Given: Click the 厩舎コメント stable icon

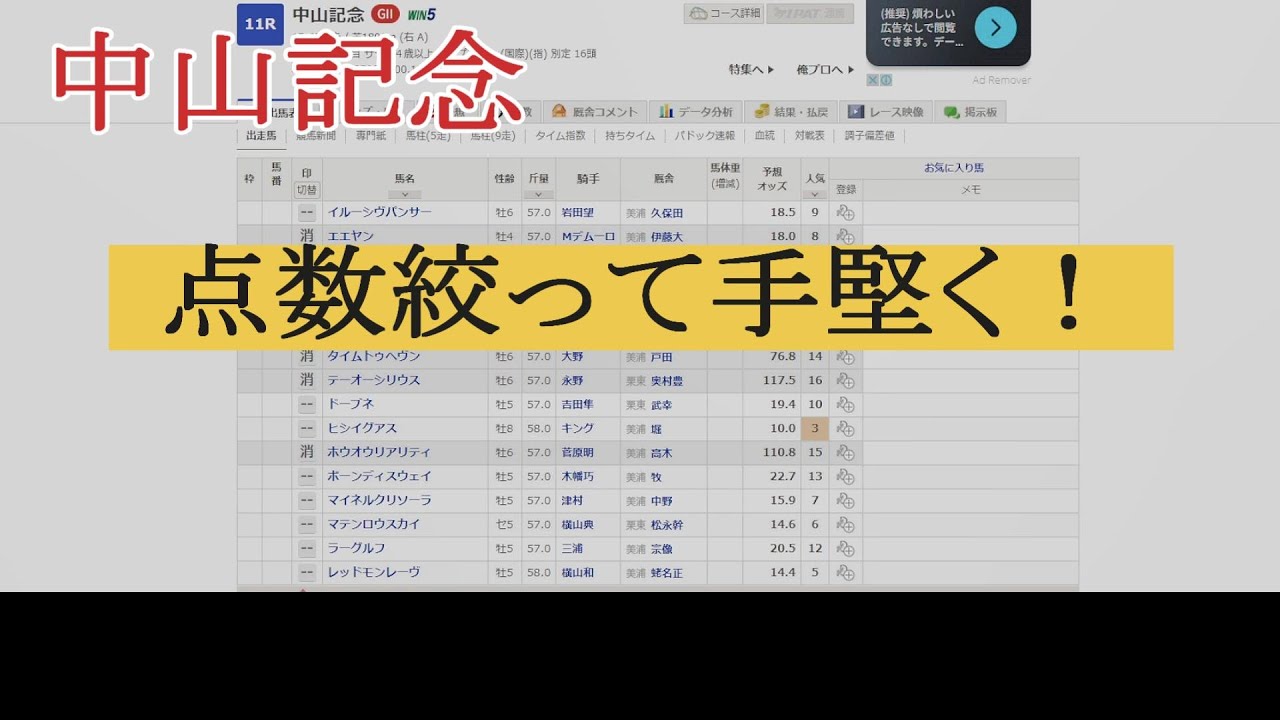Looking at the screenshot, I should pyautogui.click(x=560, y=110).
